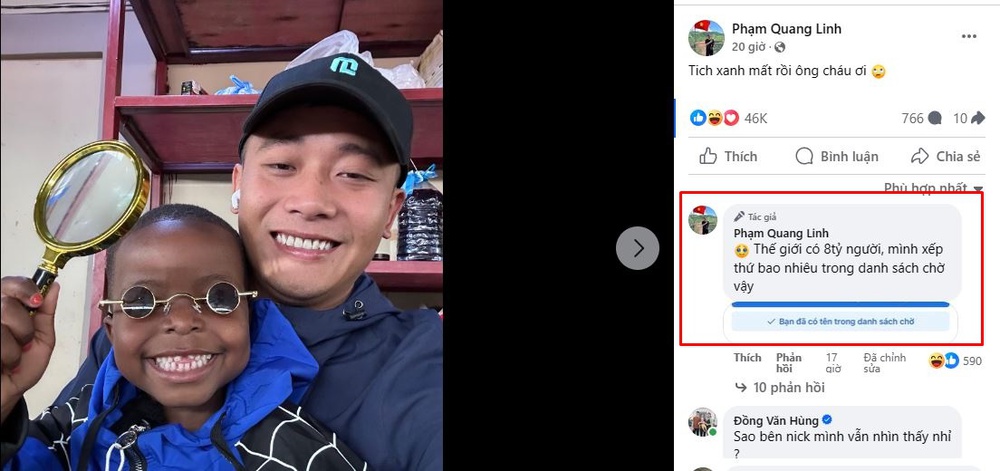The width and height of the screenshot is (1000, 471).
Task: Click the Chia sẻ share arrow icon
Action: [x=920, y=156]
